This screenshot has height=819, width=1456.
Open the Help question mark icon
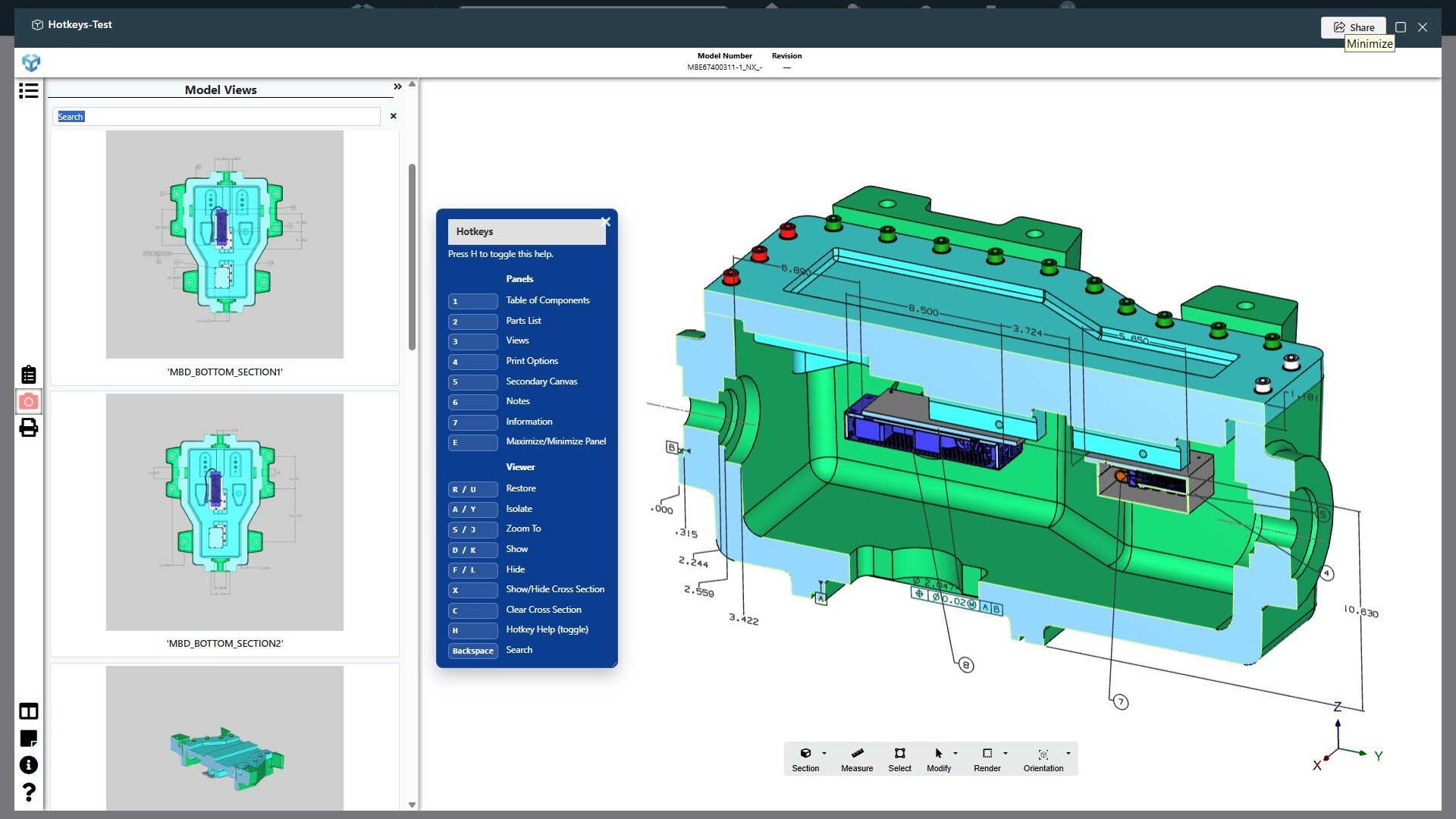tap(29, 792)
